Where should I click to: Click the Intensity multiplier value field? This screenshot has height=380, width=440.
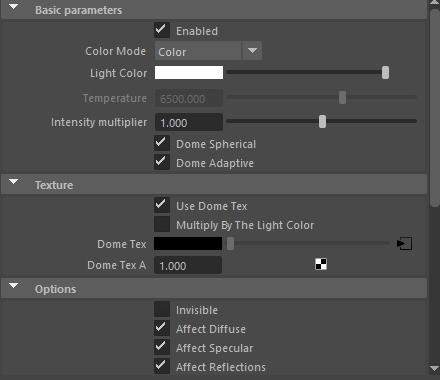point(189,122)
